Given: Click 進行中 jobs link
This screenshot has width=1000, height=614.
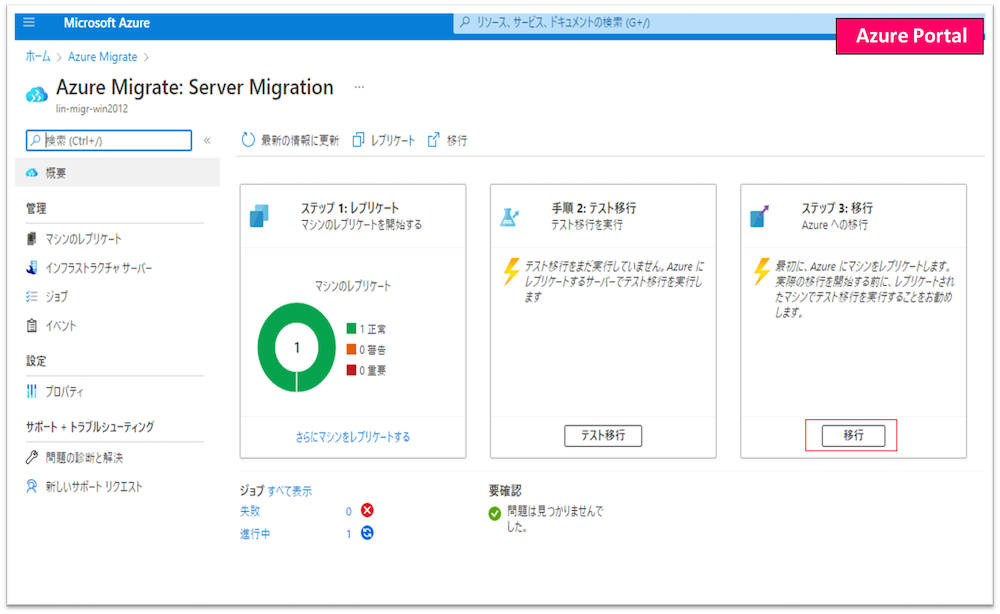Looking at the screenshot, I should click(255, 534).
